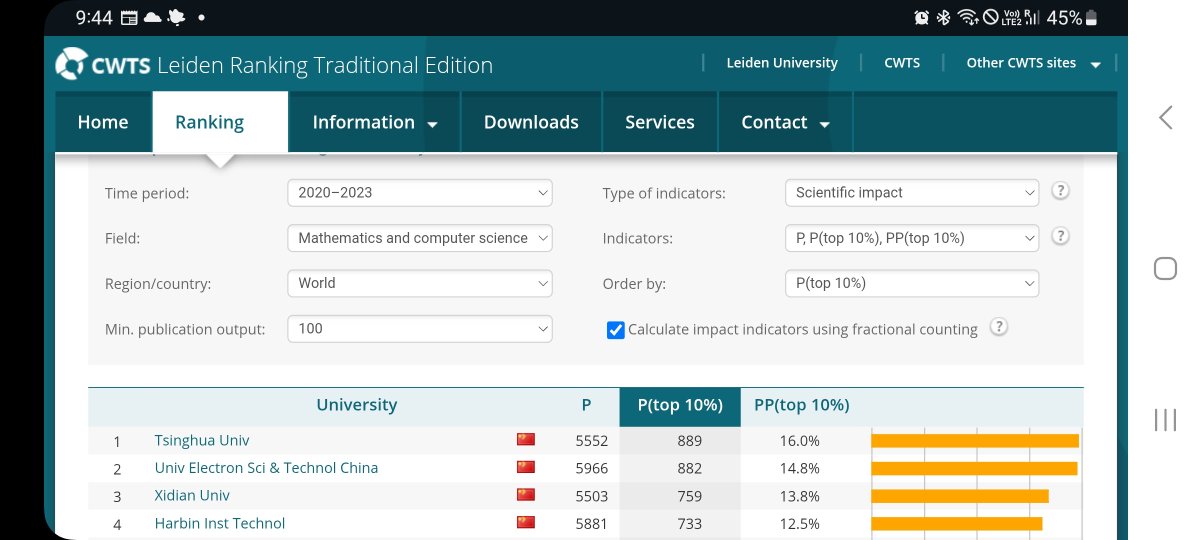
Task: Sort by the P(top 10%) column header
Action: (x=680, y=405)
